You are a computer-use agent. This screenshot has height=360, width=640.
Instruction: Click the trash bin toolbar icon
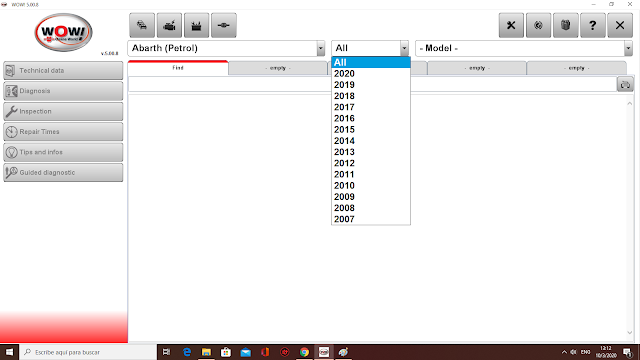pyautogui.click(x=565, y=25)
